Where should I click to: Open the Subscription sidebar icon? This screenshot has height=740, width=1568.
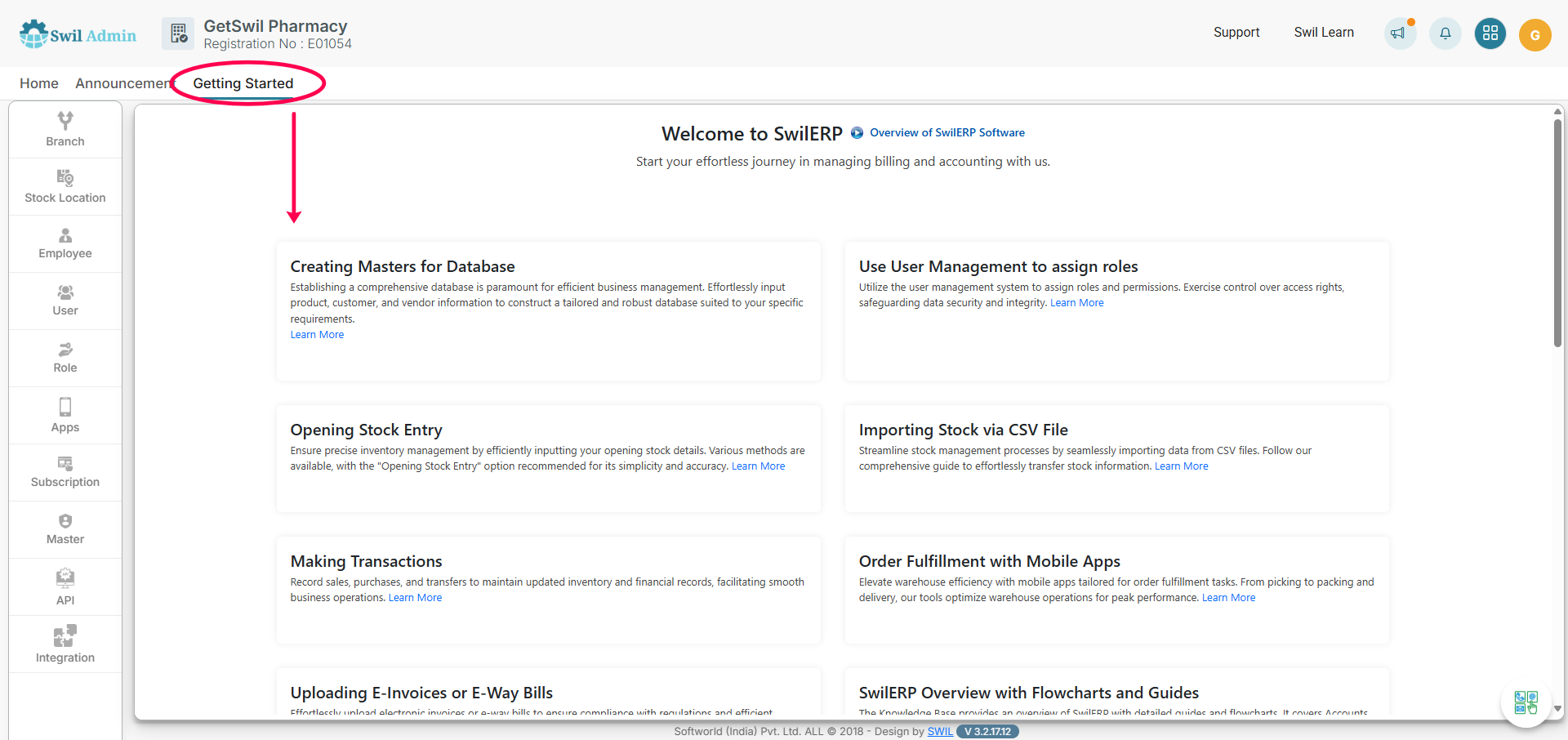point(65,463)
